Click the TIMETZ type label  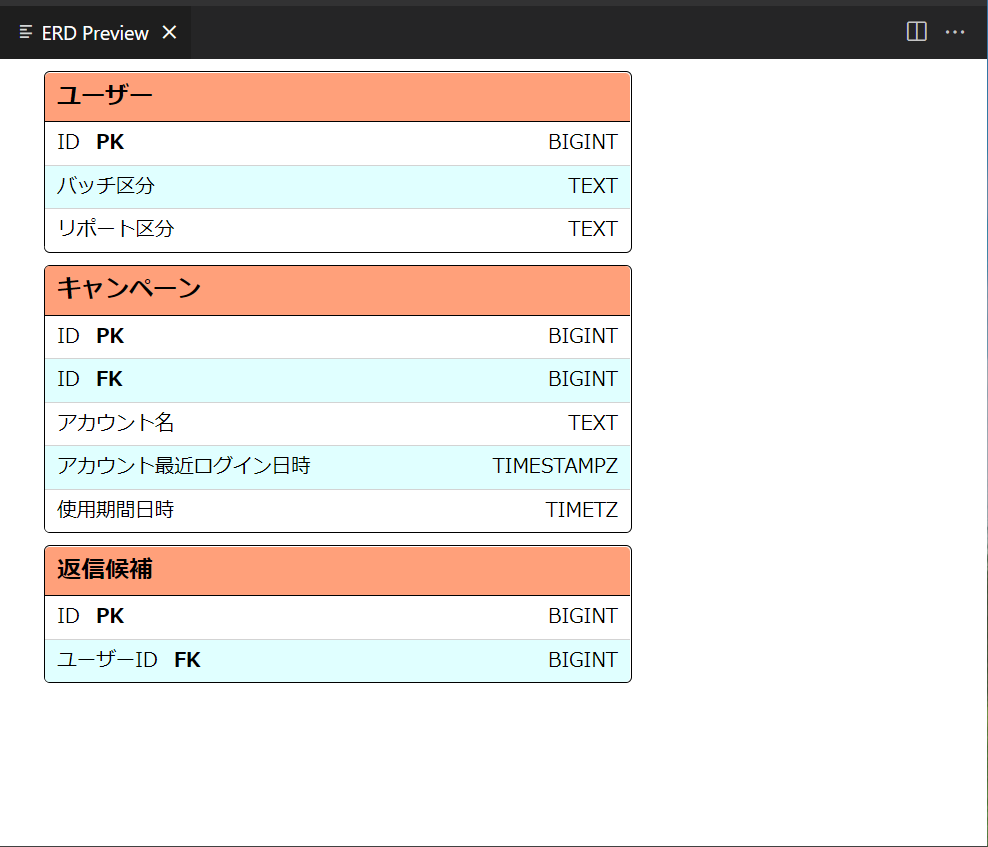point(582,509)
